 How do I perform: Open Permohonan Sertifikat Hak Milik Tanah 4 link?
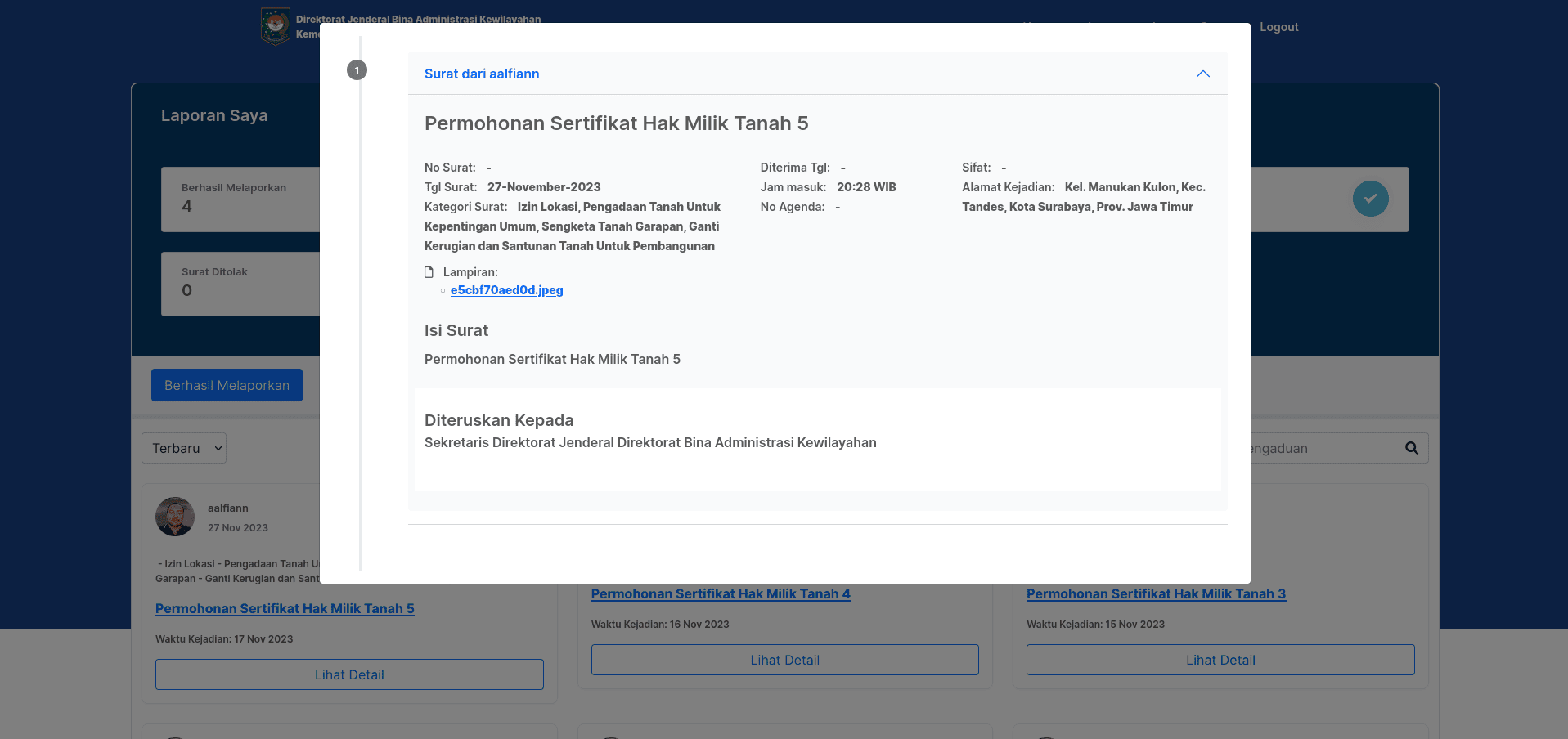tap(721, 594)
